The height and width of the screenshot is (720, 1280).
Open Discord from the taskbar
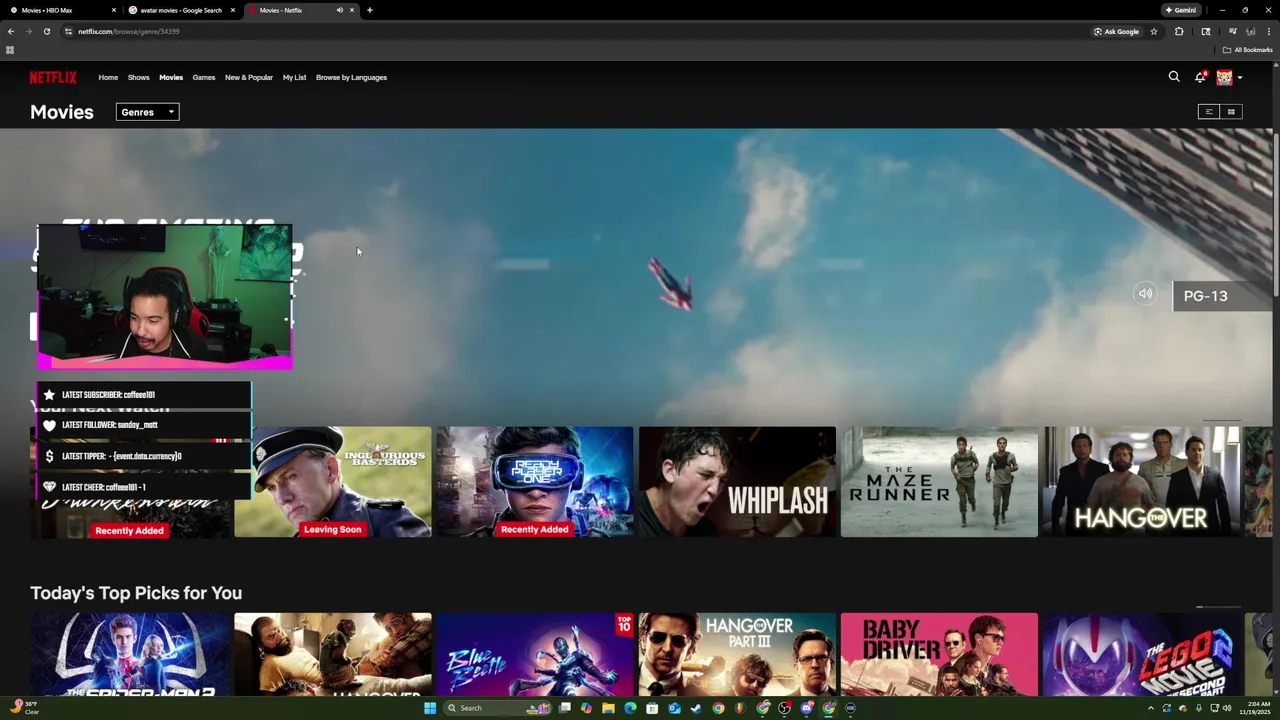tap(806, 708)
